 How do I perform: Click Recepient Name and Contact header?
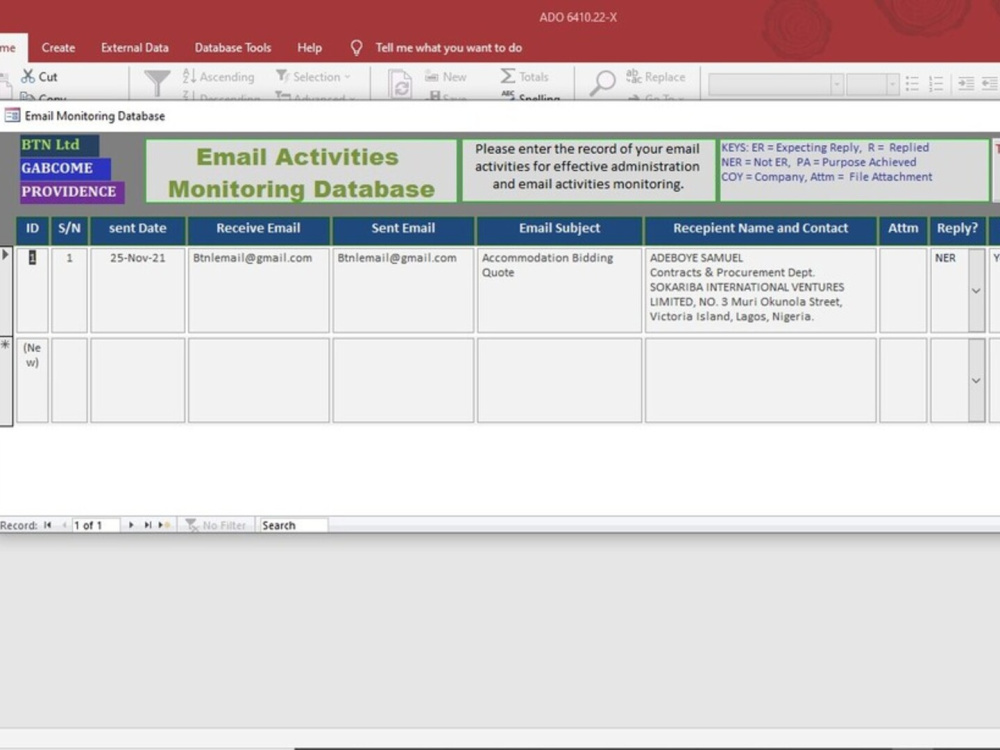[760, 229]
